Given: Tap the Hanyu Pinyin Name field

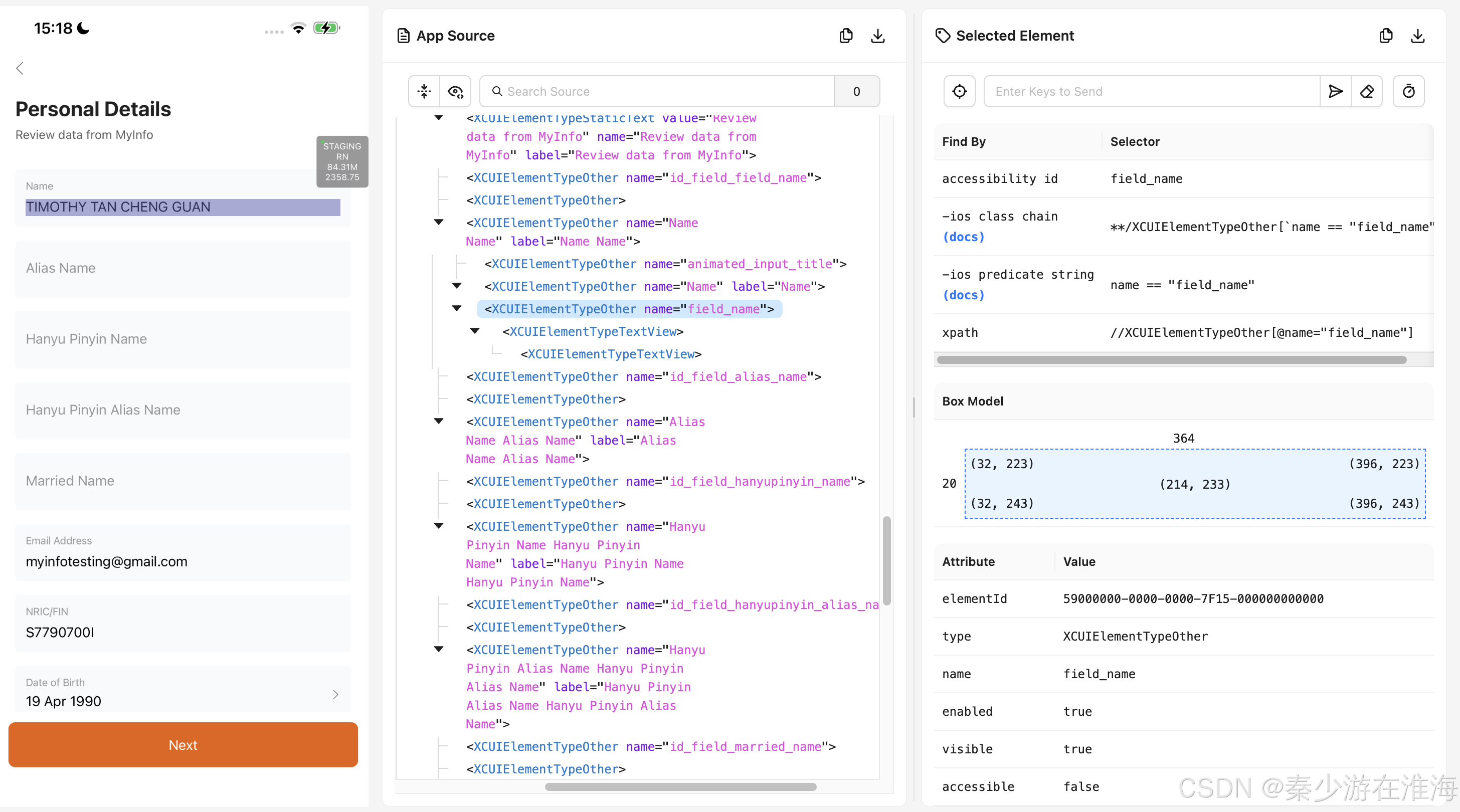Looking at the screenshot, I should (183, 339).
